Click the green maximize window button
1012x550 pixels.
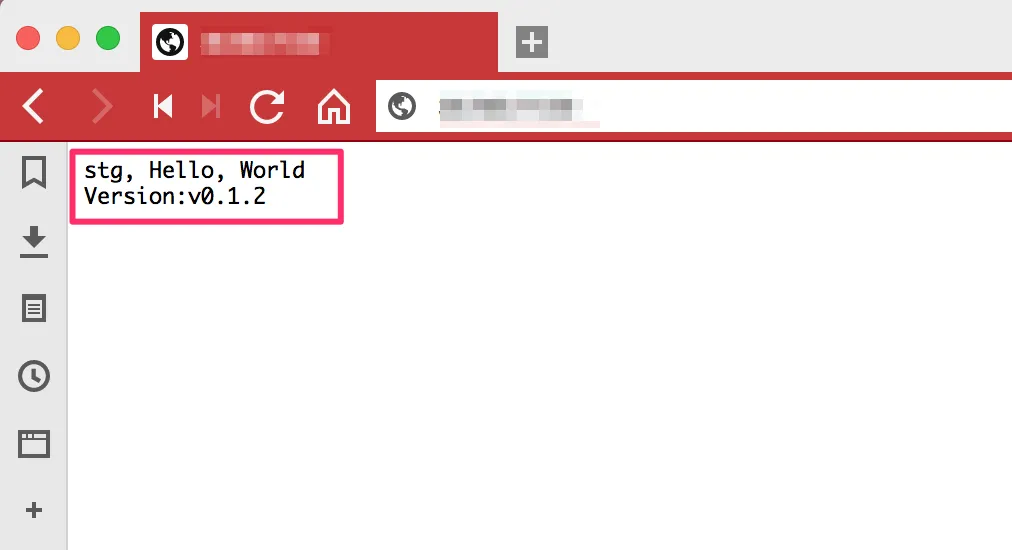[108, 38]
